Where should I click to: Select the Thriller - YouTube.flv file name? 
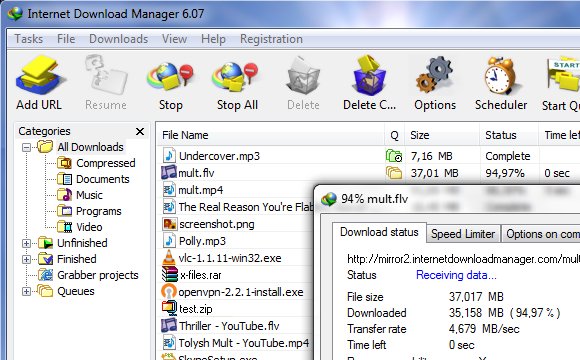coord(229,326)
